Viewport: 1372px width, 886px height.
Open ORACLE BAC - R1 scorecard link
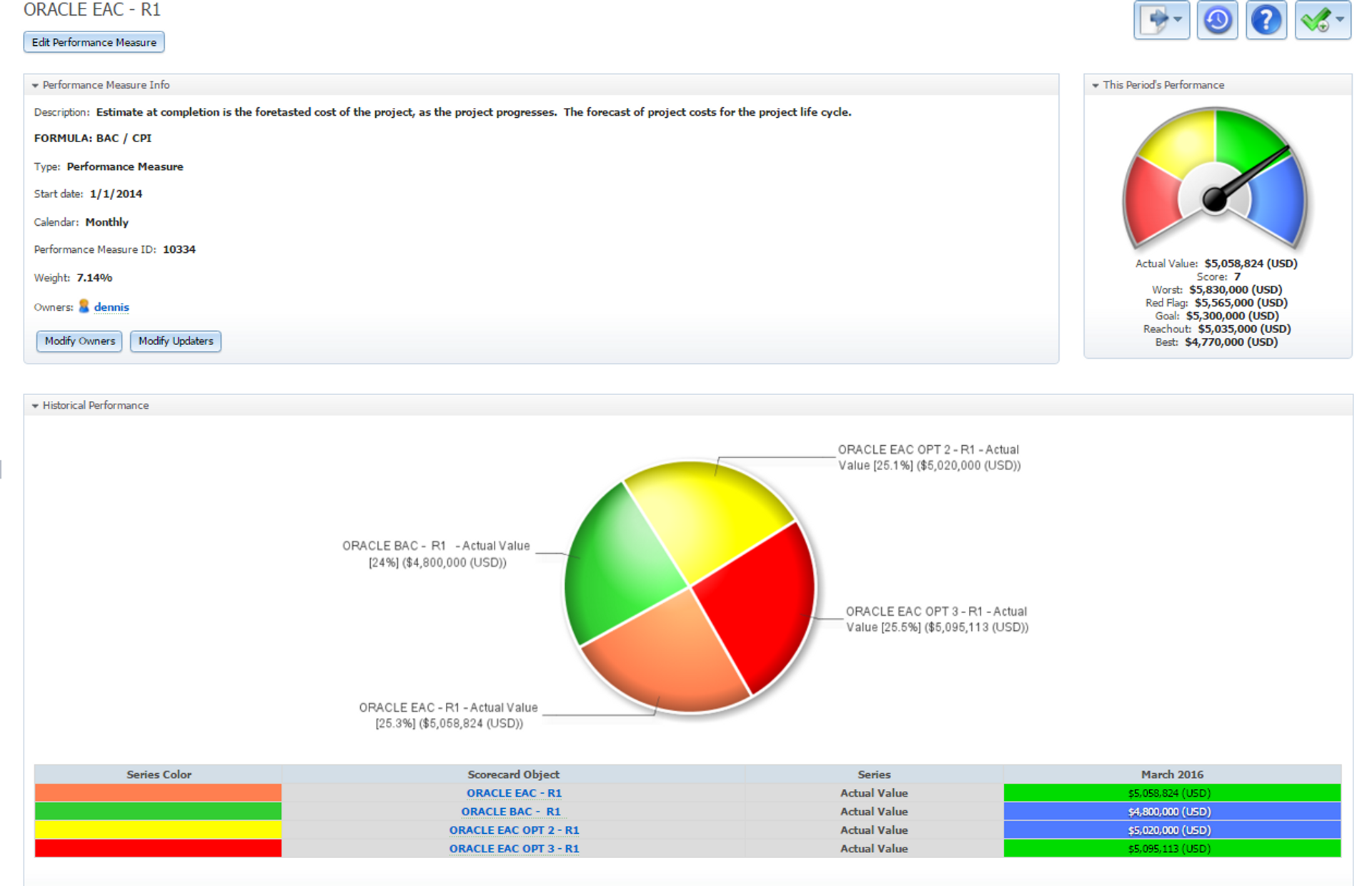click(511, 812)
